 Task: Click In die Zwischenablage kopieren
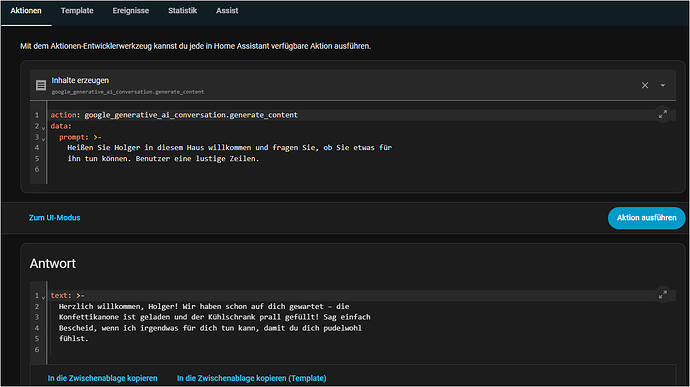pos(103,378)
